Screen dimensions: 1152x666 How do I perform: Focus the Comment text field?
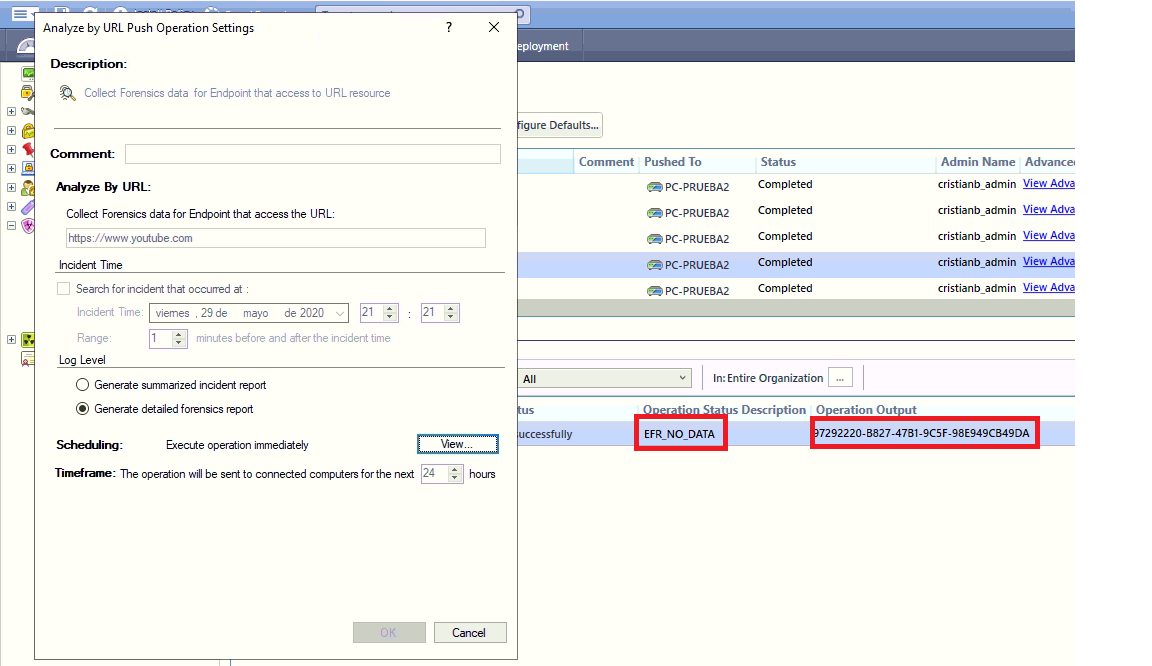(312, 154)
